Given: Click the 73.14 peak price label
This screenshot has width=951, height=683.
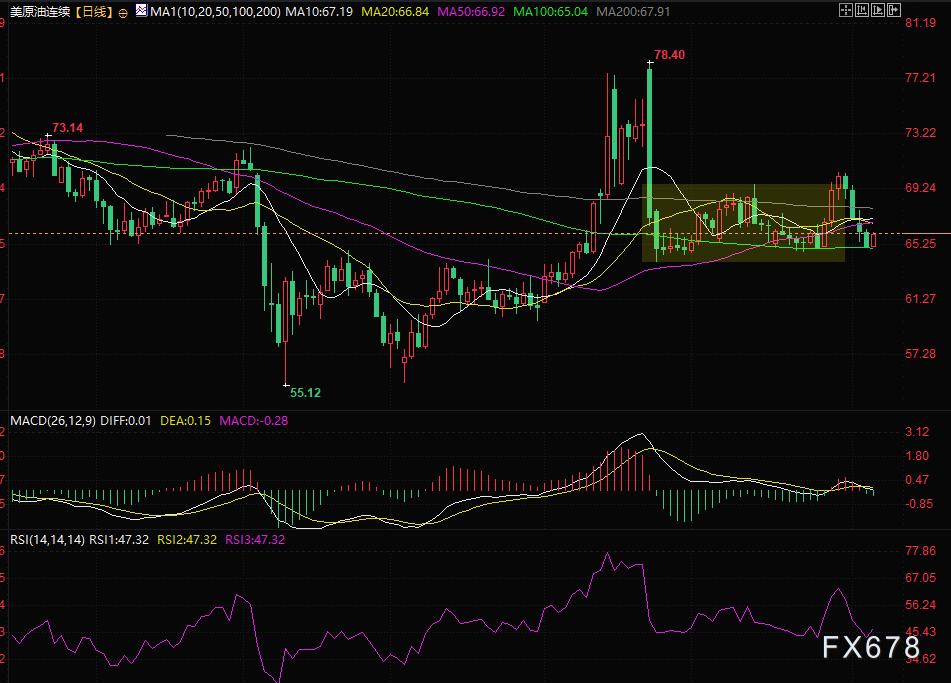Looking at the screenshot, I should [x=67, y=128].
